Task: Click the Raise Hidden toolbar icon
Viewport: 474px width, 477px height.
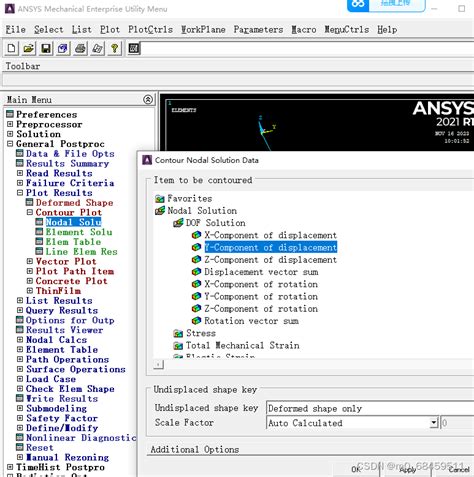Action: pos(134,49)
